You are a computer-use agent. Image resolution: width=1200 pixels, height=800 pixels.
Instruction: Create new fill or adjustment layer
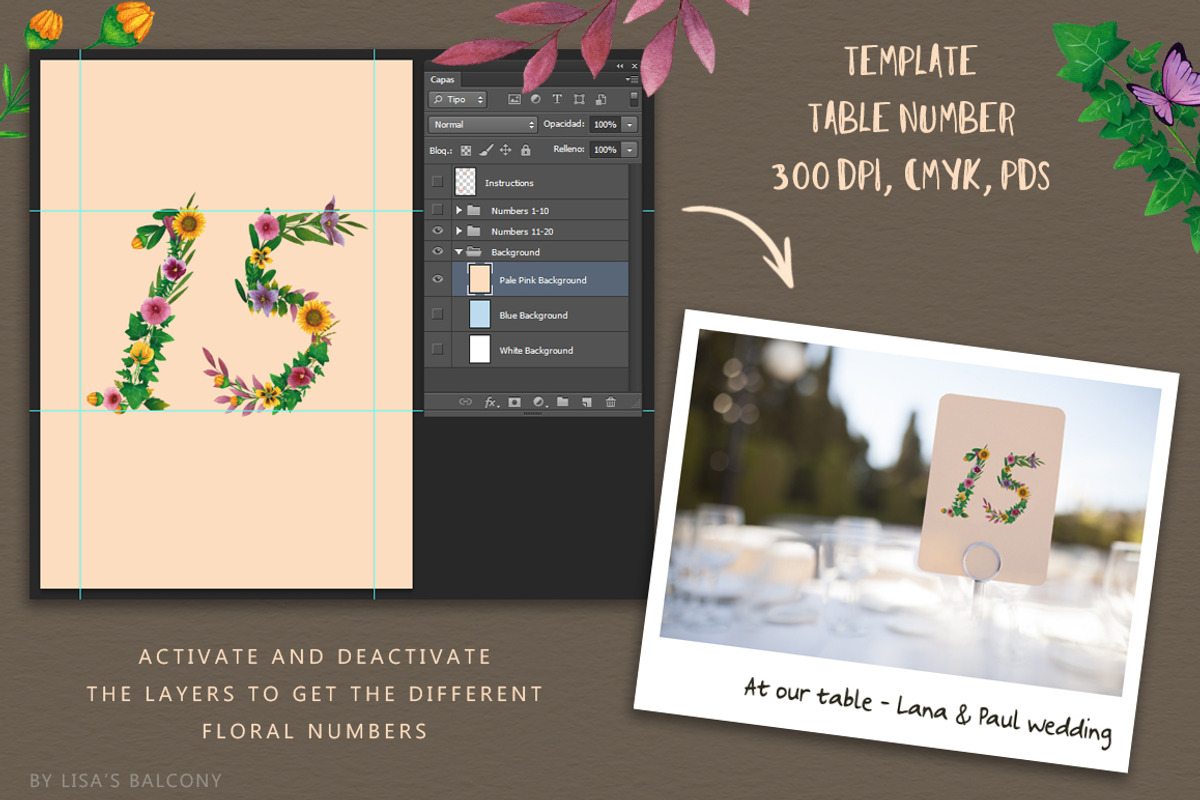[540, 402]
